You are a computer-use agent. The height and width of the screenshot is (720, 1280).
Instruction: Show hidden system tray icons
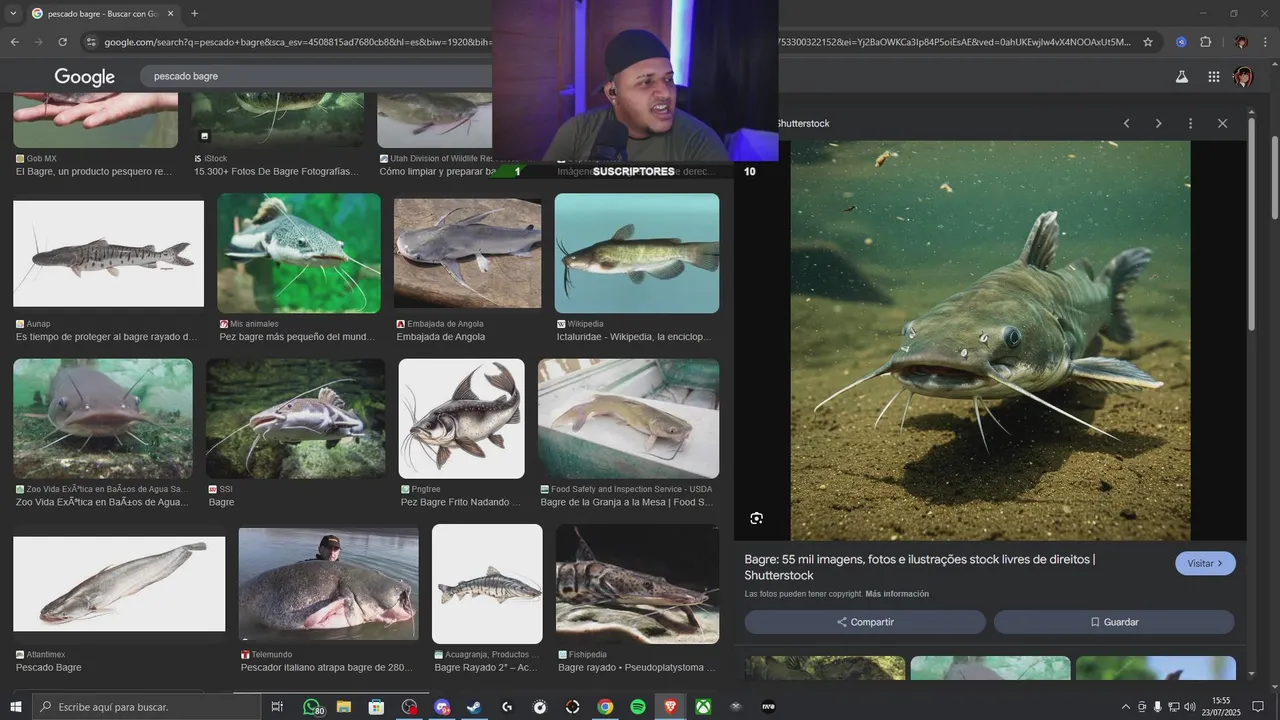tap(1126, 707)
